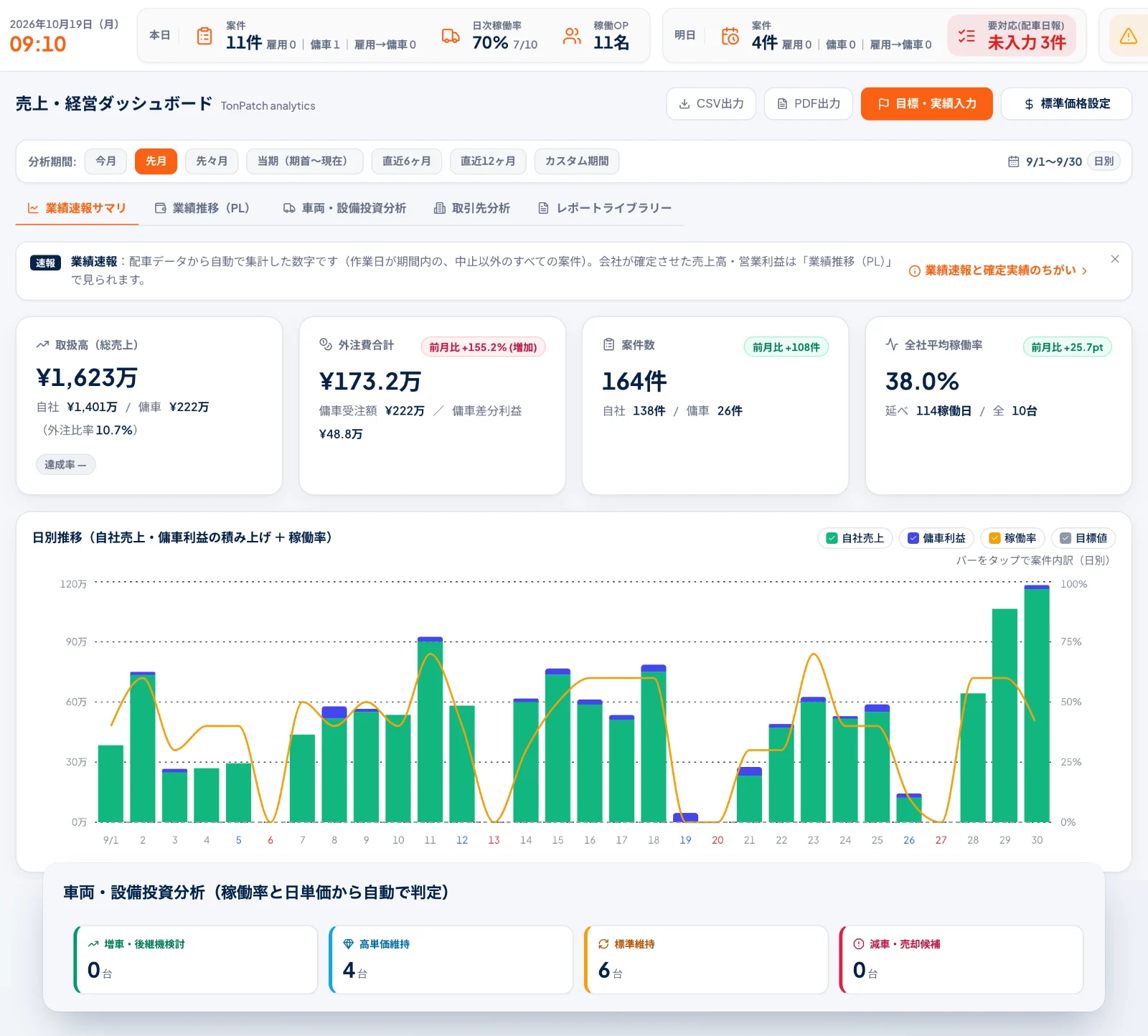Click the clipboard icon beside 案件数 card
The image size is (1148, 1036).
pos(608,344)
